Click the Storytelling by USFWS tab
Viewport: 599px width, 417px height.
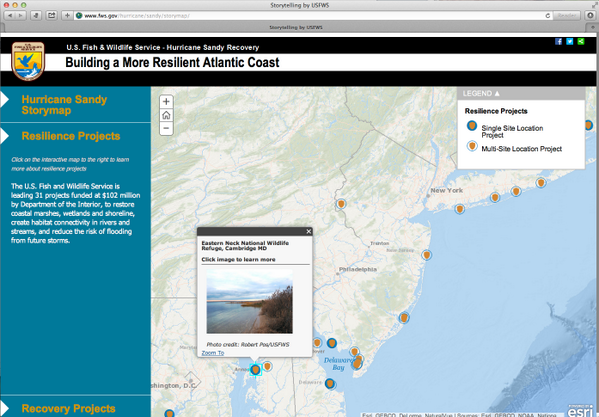click(x=296, y=27)
